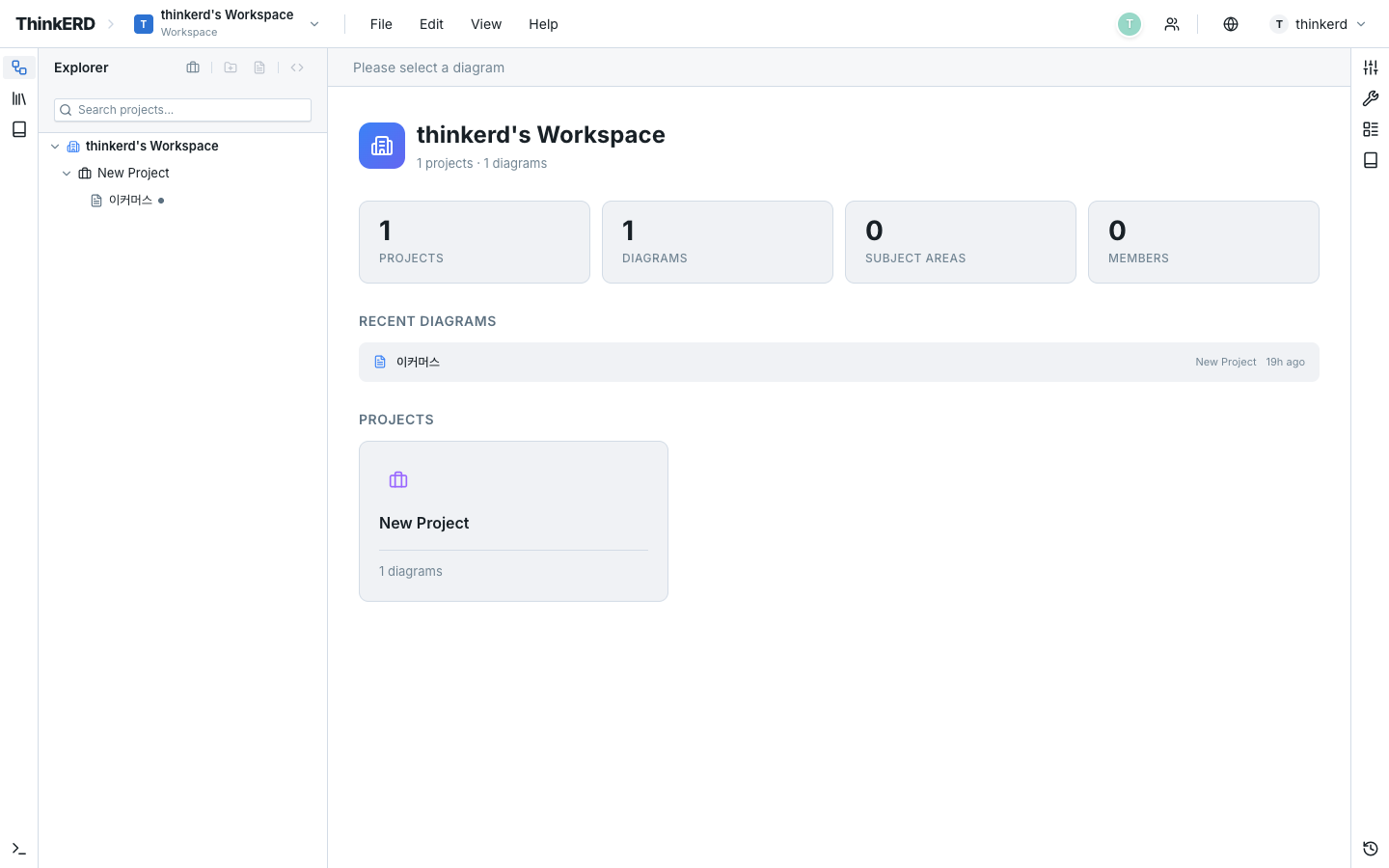The image size is (1389, 868).
Task: Open the Explorer diagram view in left sidebar
Action: tap(19, 68)
